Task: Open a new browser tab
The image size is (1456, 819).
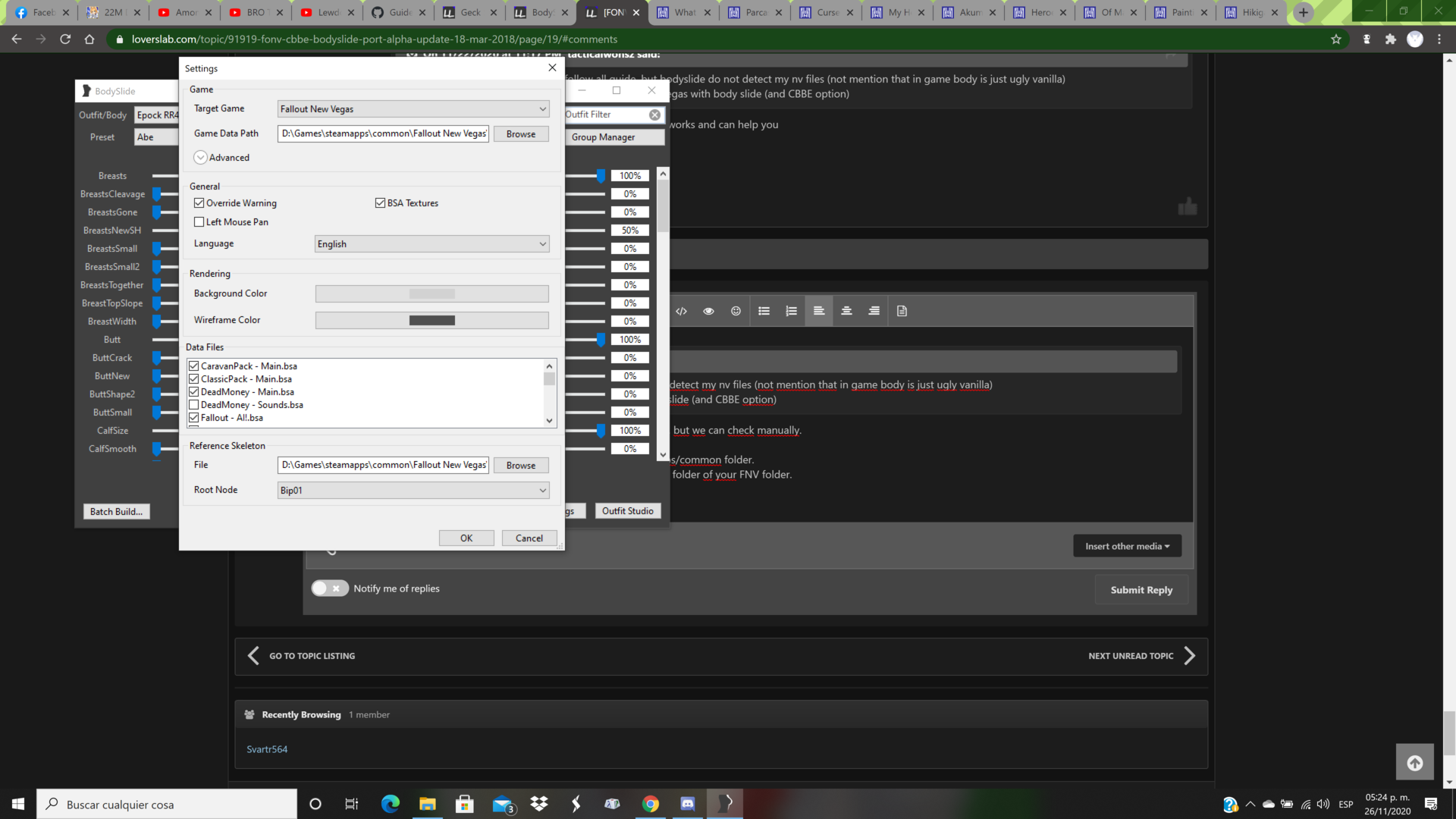Action: point(1303,12)
